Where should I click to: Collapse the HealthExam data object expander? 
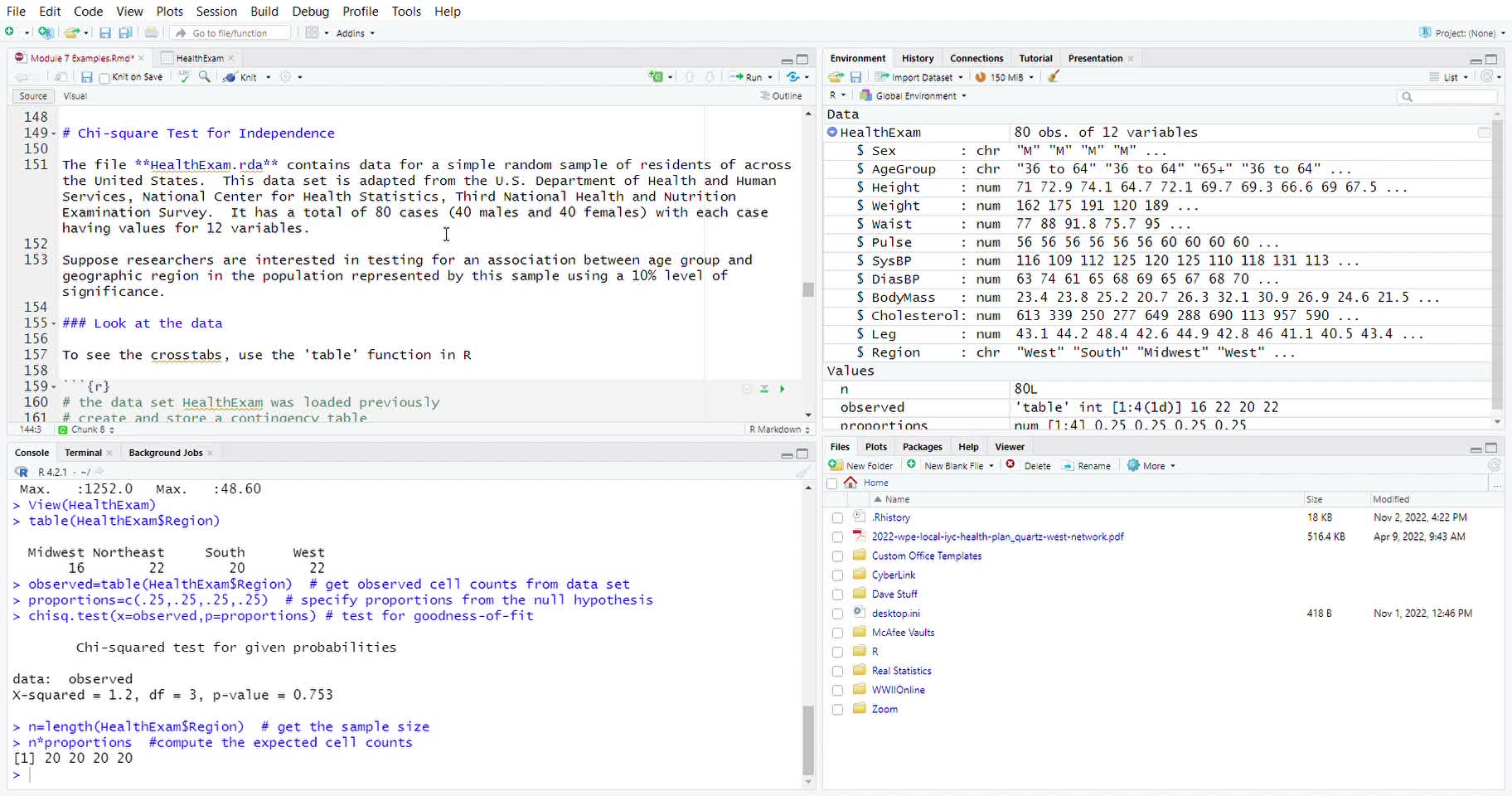pyautogui.click(x=832, y=132)
